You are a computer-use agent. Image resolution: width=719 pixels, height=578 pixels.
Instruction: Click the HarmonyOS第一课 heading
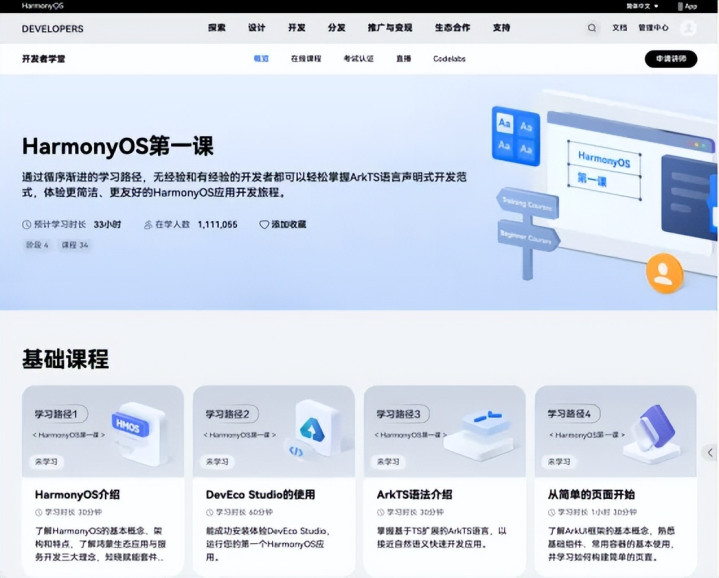118,147
